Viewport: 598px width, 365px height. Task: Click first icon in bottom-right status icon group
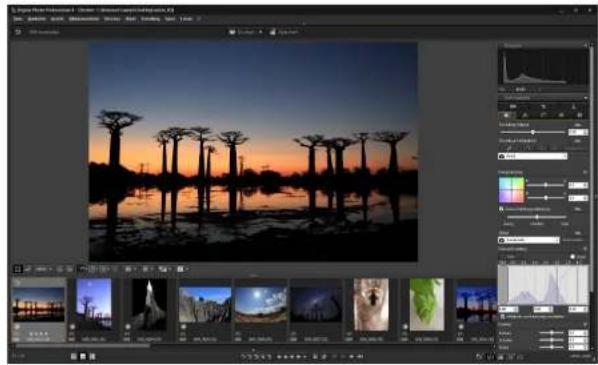[x=479, y=357]
